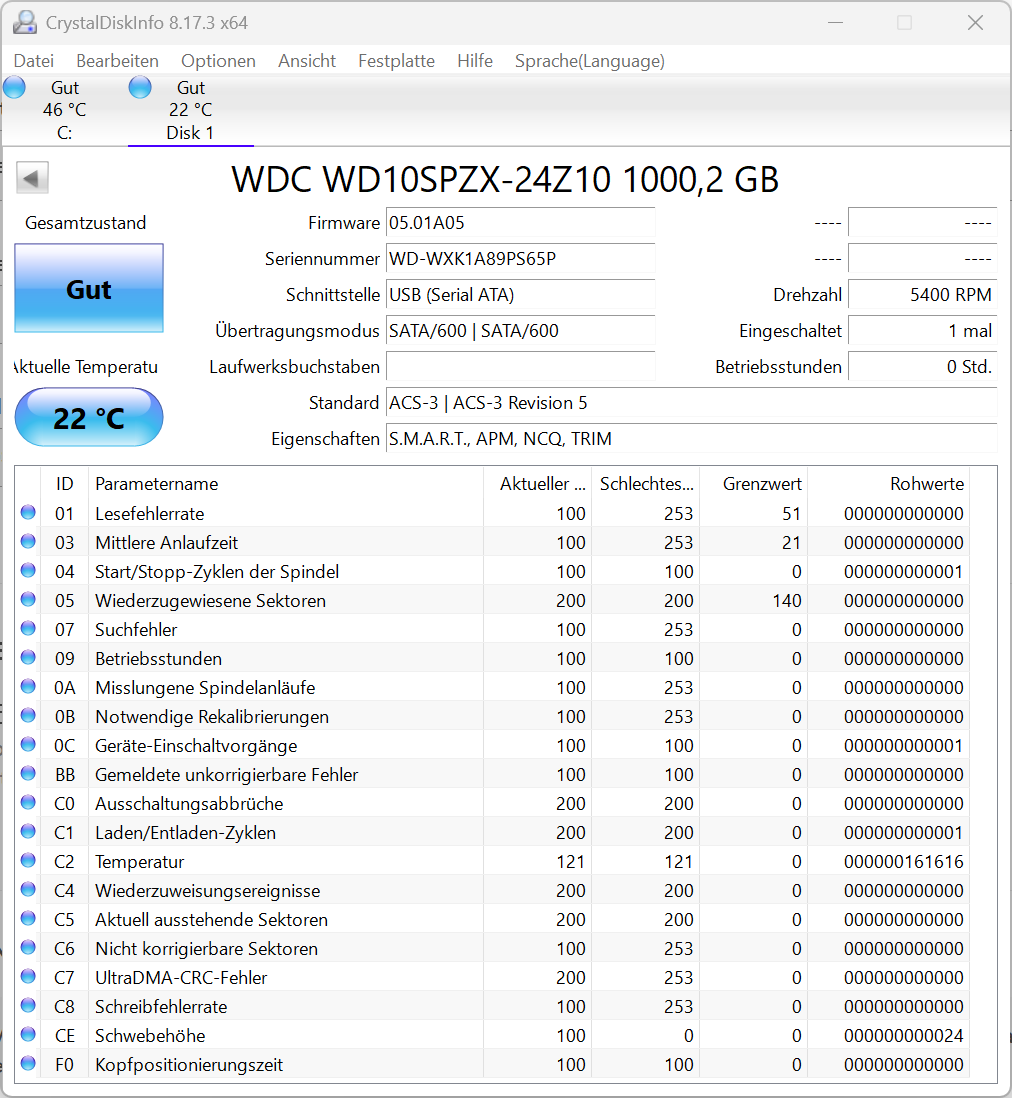Open the Optionen menu

pos(219,61)
